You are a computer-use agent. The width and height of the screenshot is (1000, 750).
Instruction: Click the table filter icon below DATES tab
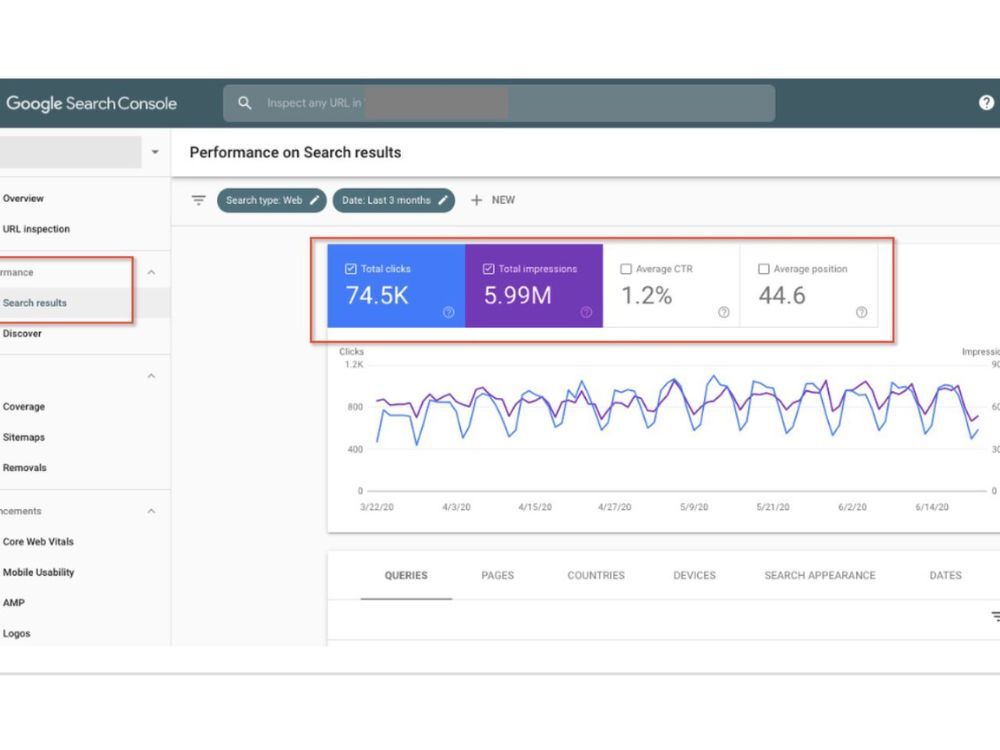(x=996, y=616)
